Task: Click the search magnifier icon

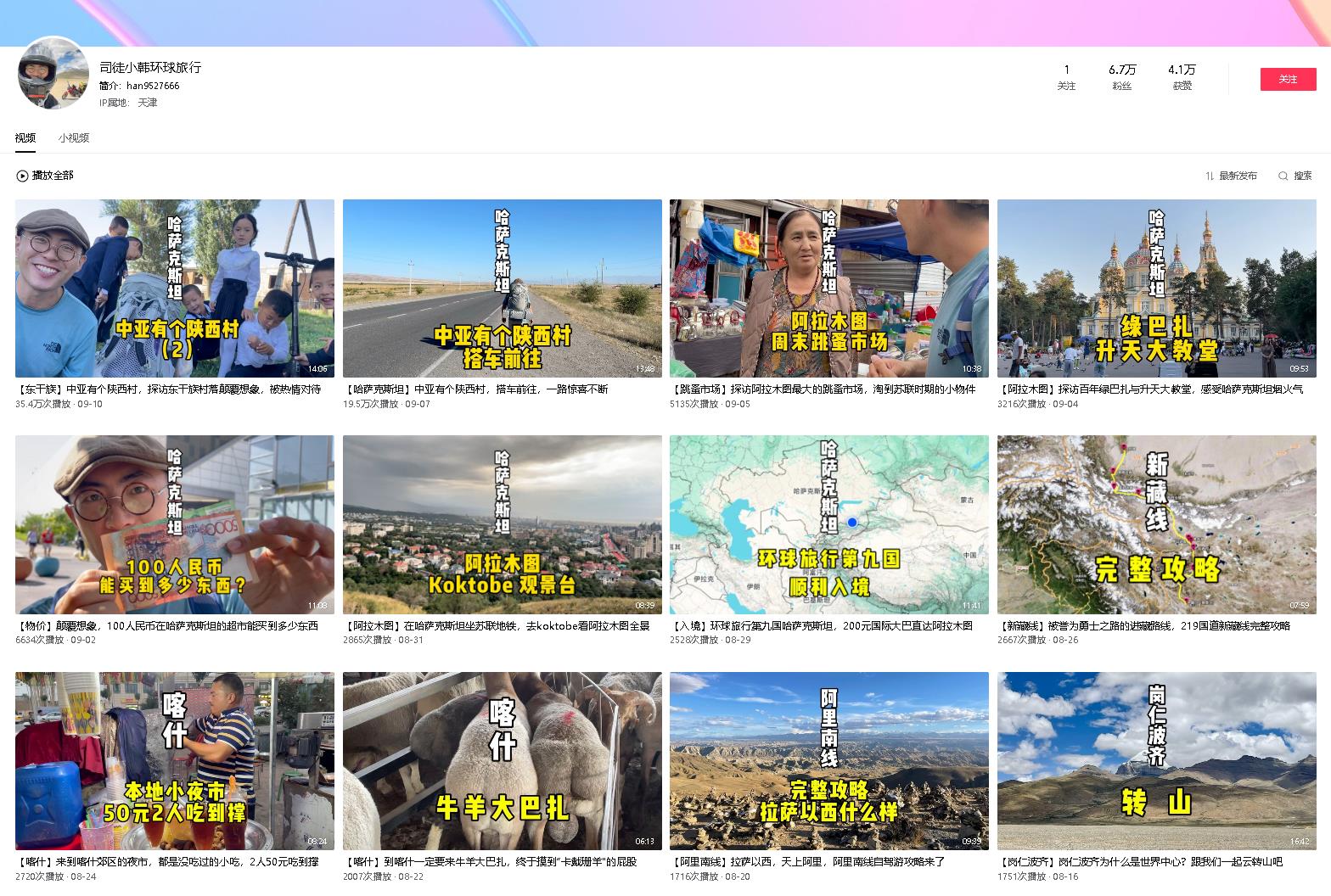Action: [1283, 176]
